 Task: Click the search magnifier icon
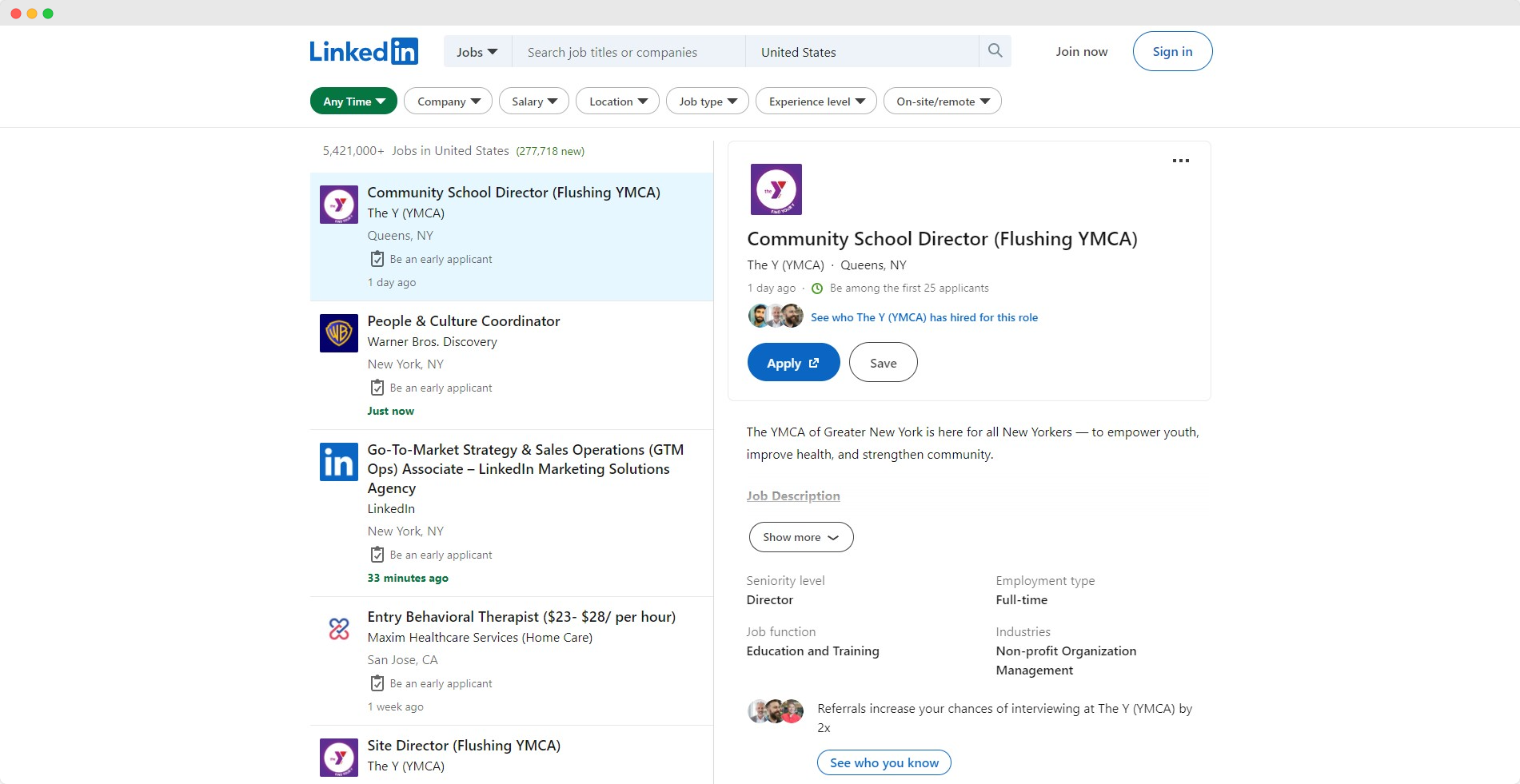click(995, 51)
